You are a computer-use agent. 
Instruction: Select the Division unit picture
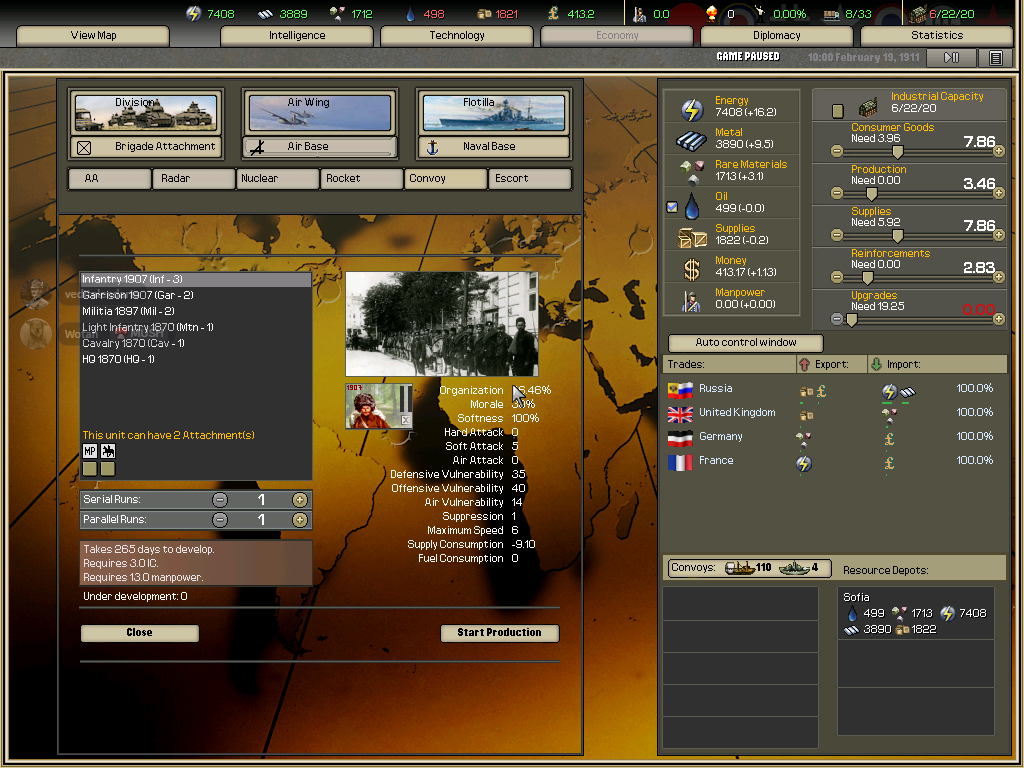(146, 113)
